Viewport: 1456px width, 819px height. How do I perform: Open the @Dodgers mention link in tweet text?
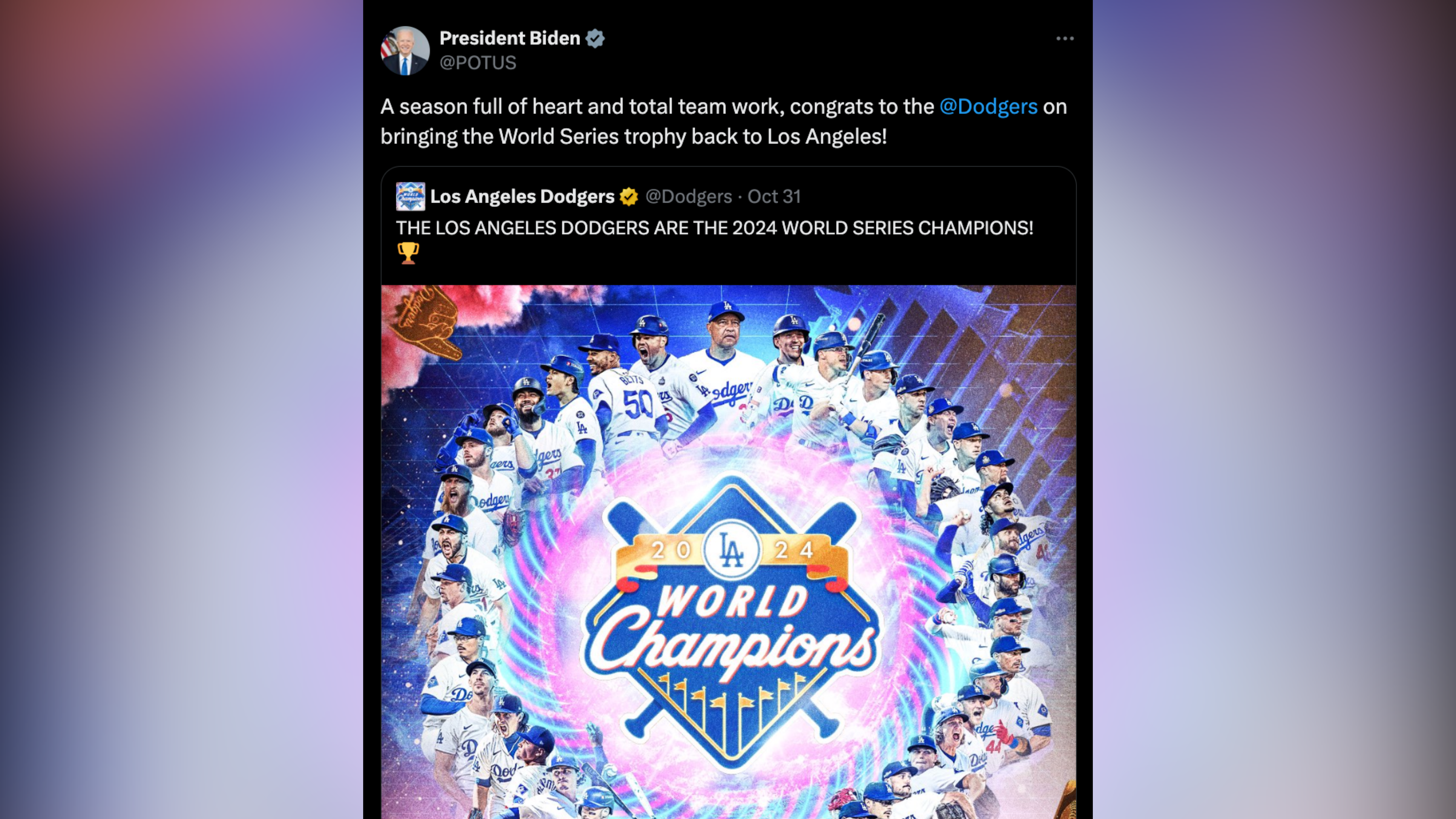pyautogui.click(x=988, y=106)
